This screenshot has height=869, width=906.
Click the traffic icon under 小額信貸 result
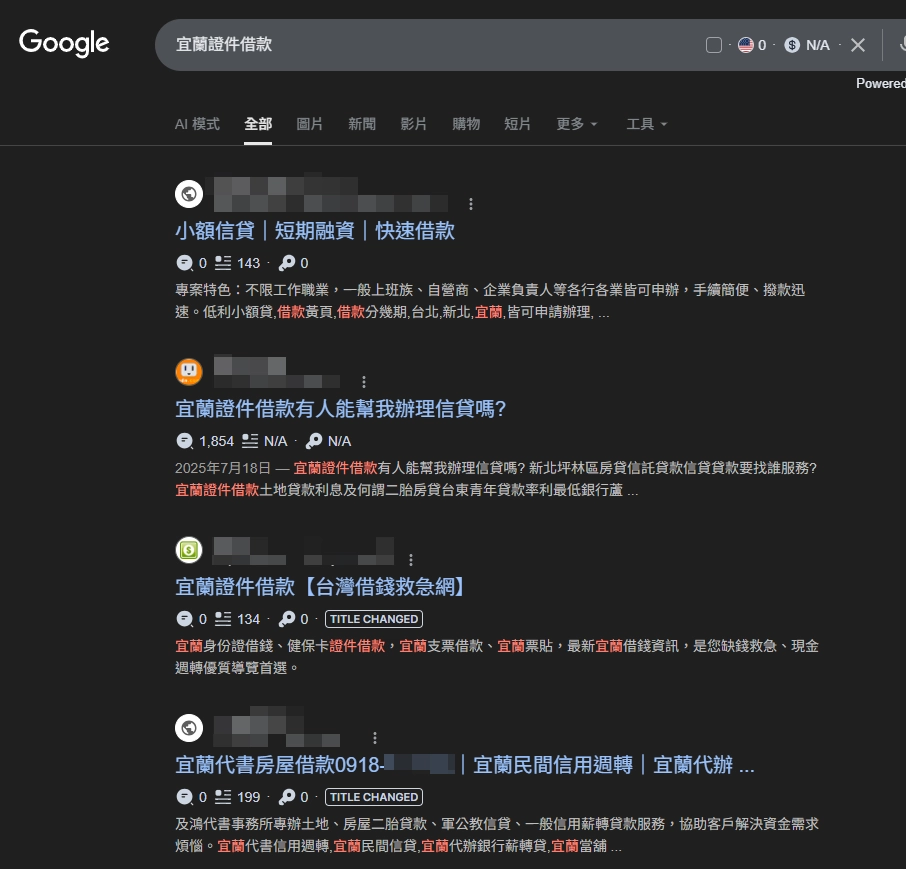coord(184,263)
